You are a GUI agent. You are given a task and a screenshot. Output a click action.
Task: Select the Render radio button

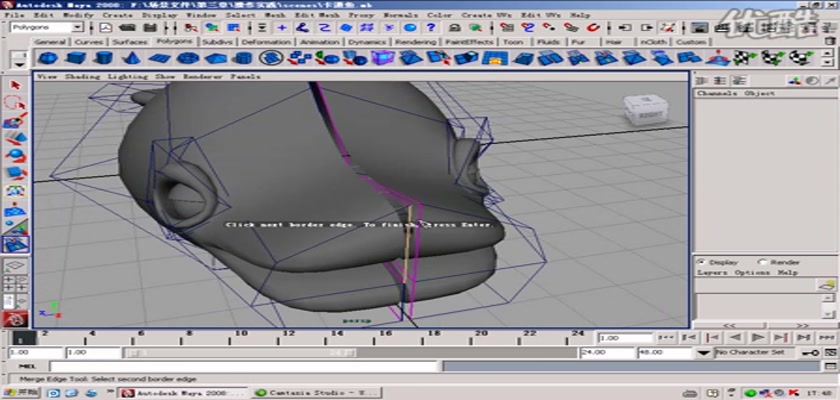(x=762, y=262)
